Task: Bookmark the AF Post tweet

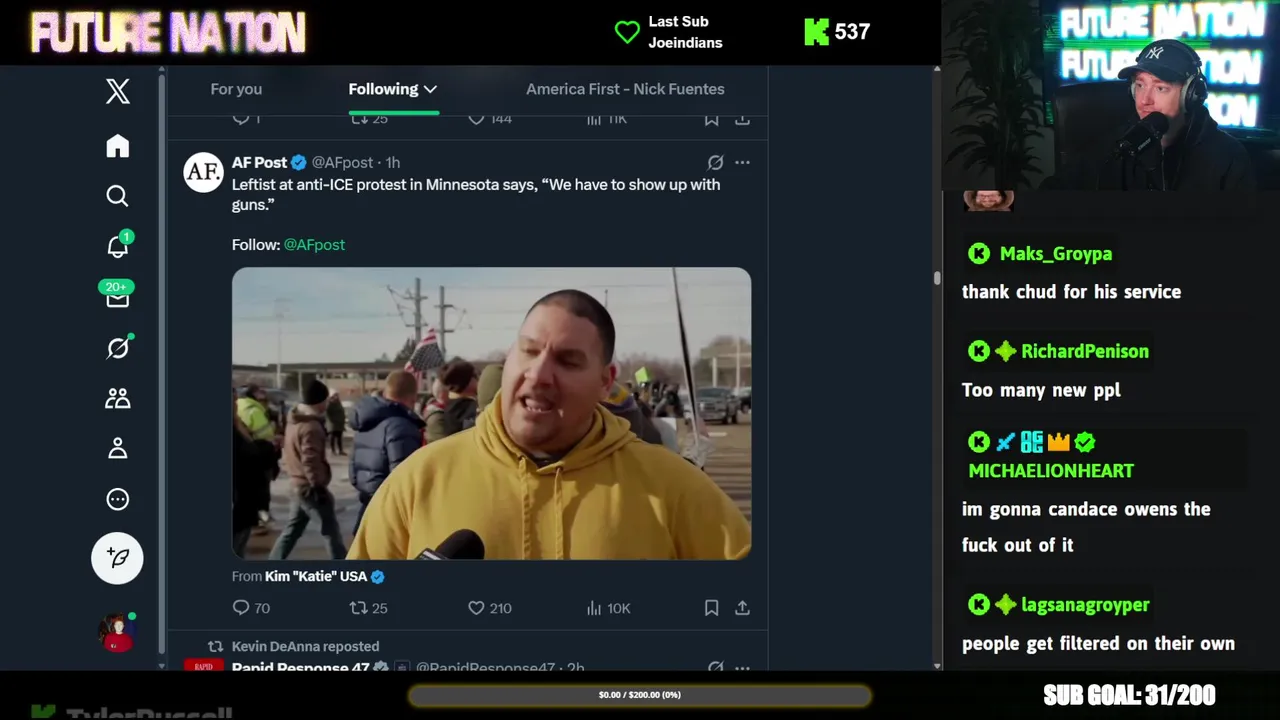Action: tap(712, 608)
